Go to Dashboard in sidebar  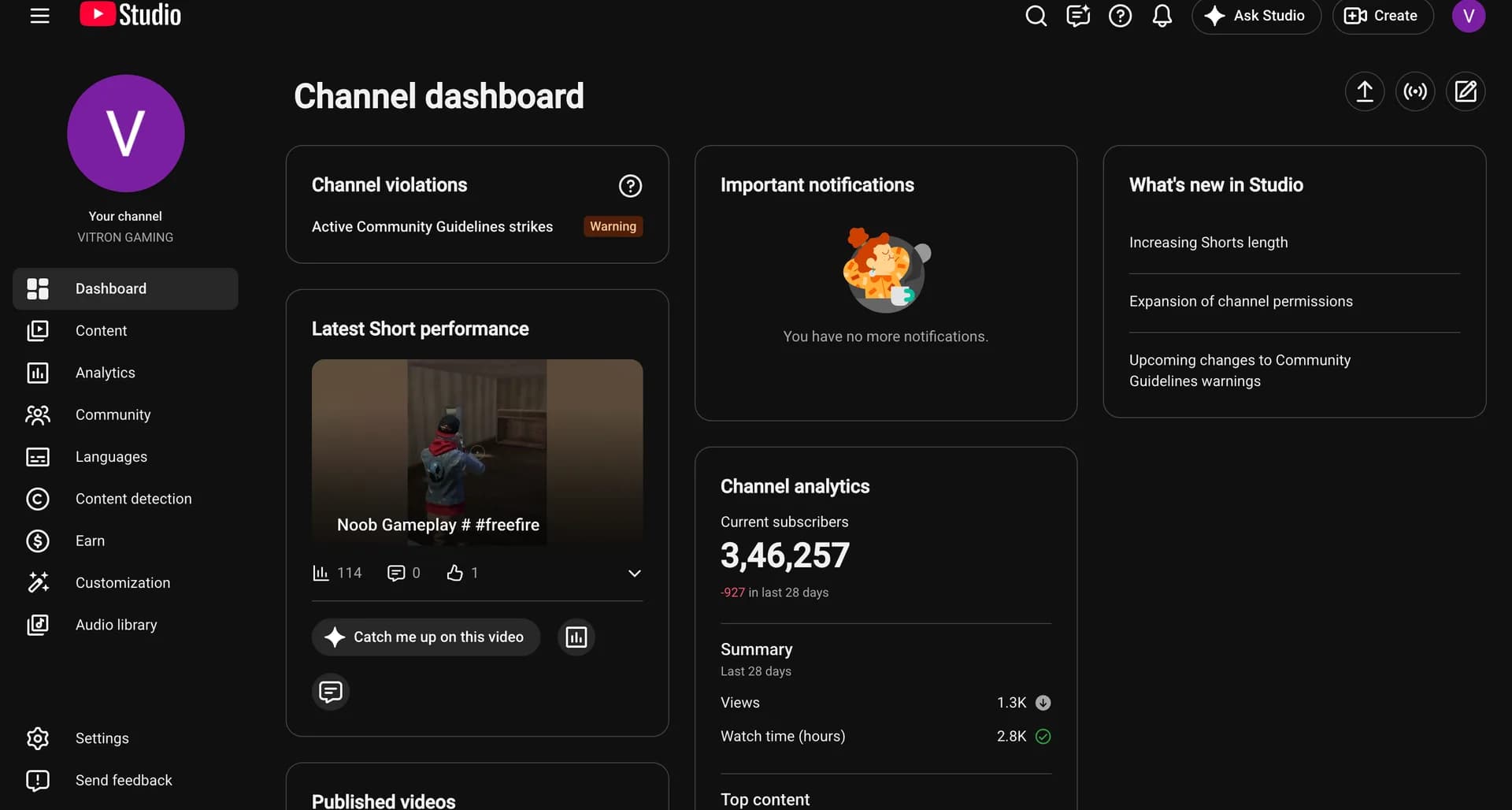tap(125, 289)
